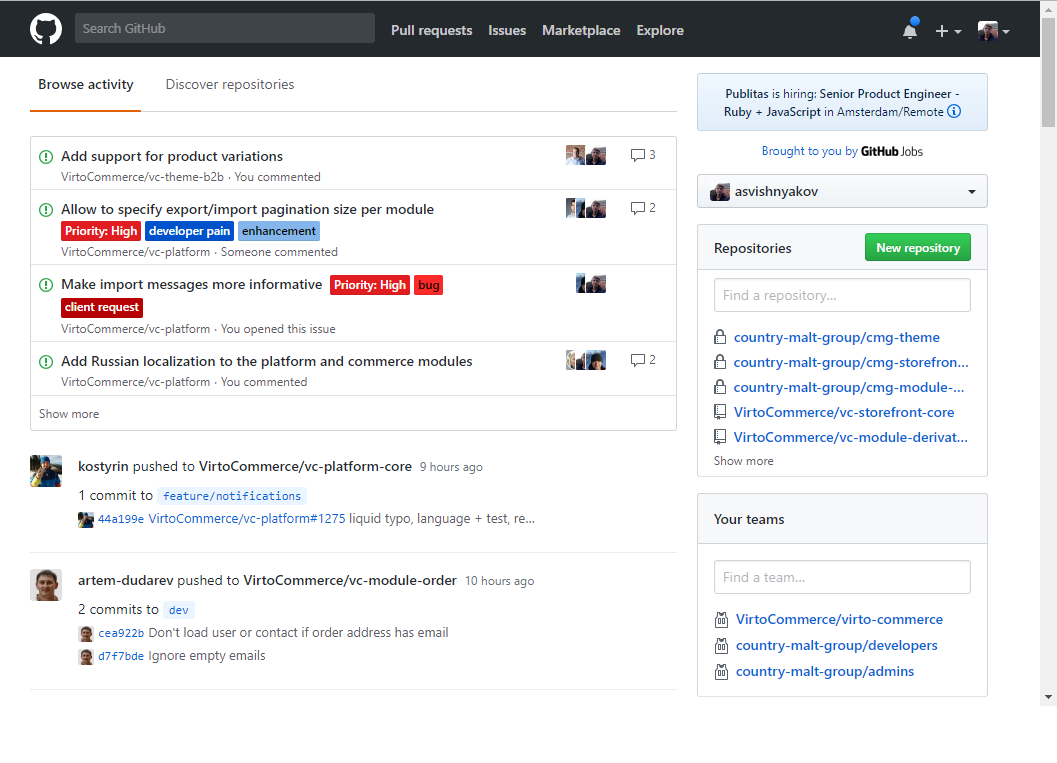
Task: Open VirtoCommerce/vc-module-order repository link
Action: point(350,580)
